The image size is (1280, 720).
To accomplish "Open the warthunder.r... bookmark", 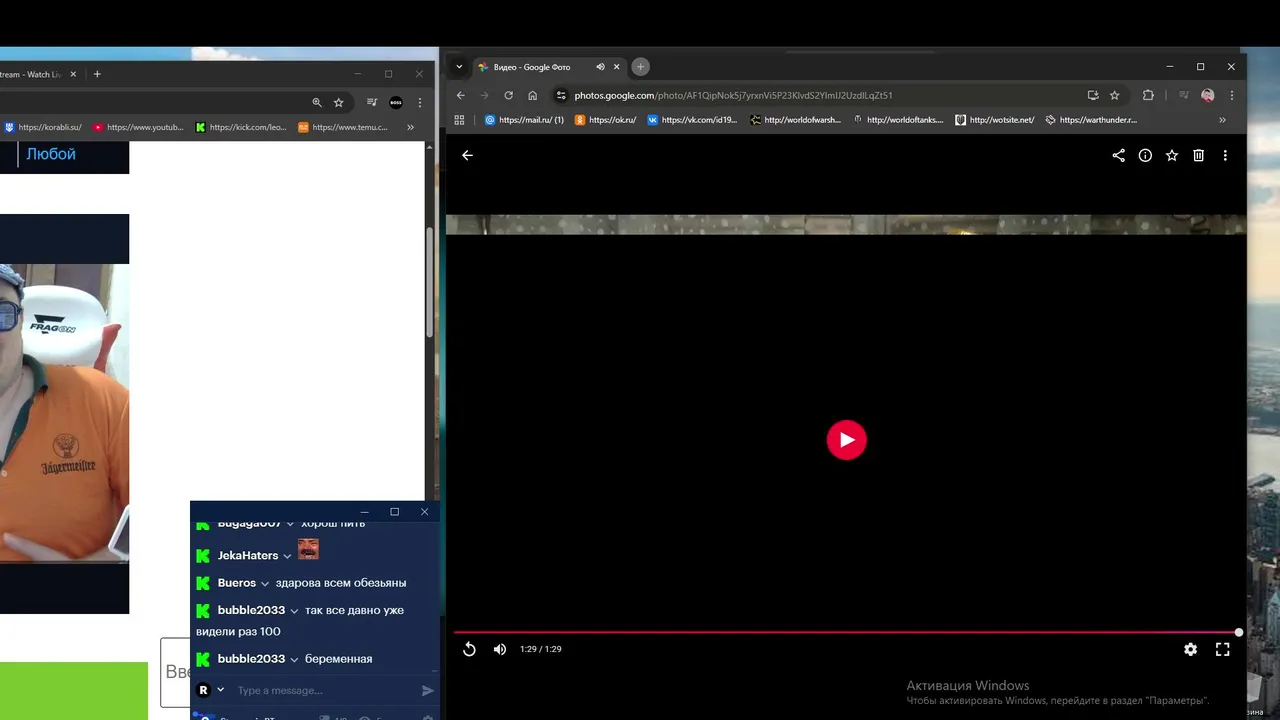I will click(x=1091, y=120).
